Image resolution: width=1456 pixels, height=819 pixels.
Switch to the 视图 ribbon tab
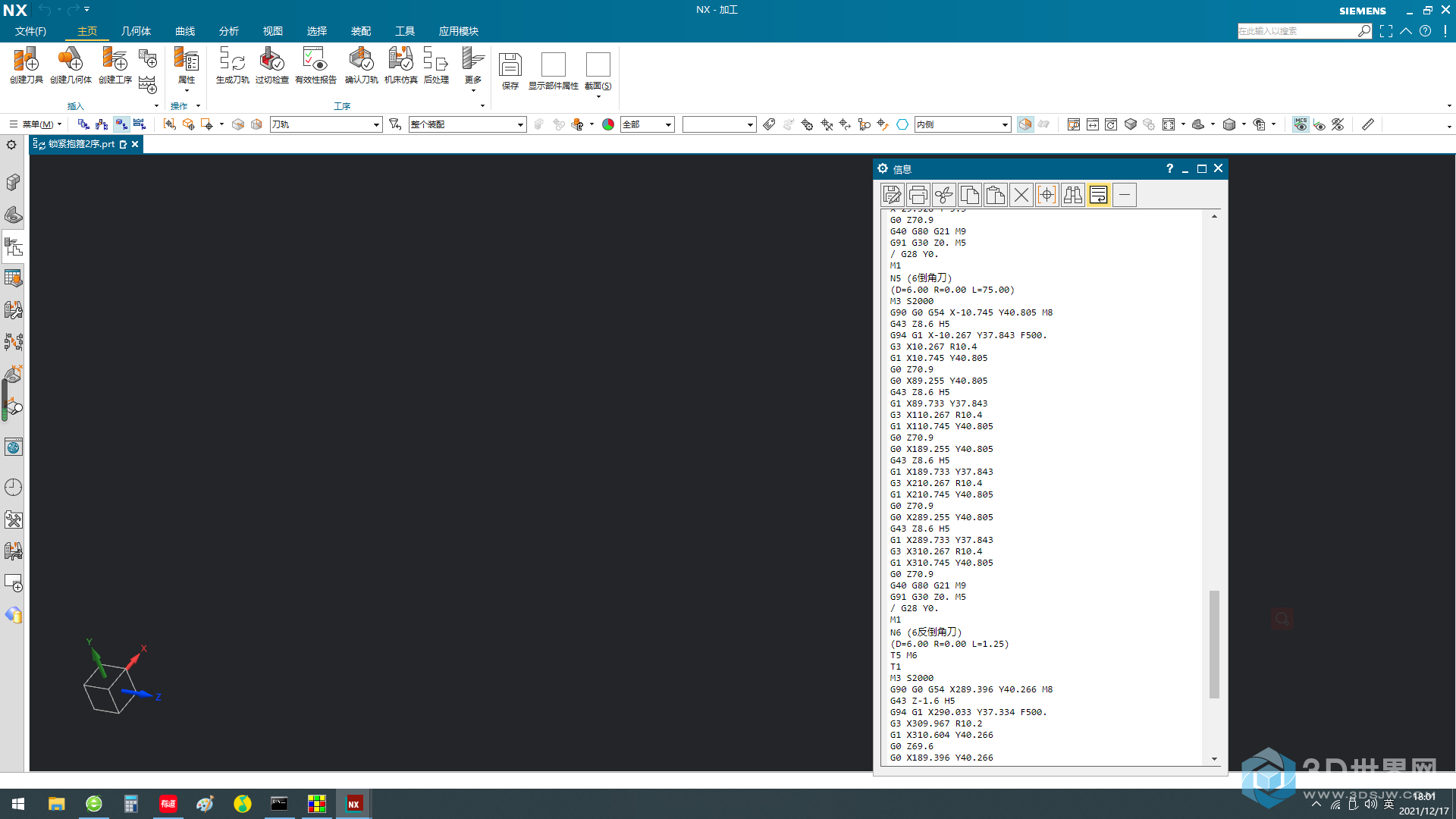point(273,31)
